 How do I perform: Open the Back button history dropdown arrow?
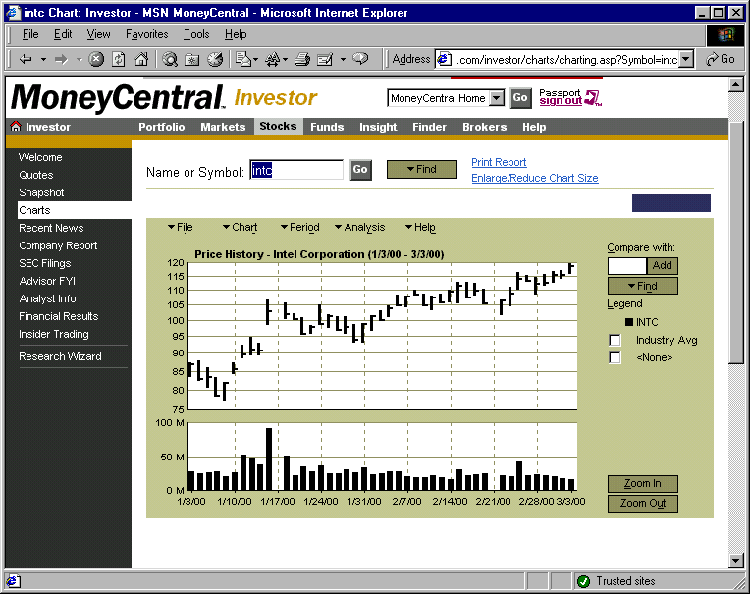[x=43, y=59]
